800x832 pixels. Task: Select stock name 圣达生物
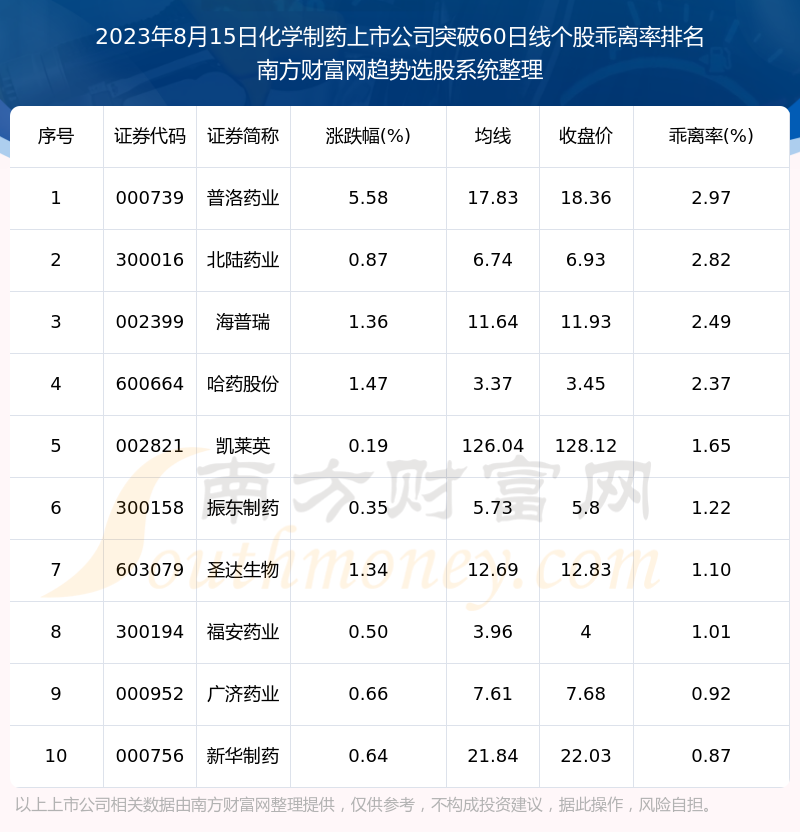tap(243, 570)
